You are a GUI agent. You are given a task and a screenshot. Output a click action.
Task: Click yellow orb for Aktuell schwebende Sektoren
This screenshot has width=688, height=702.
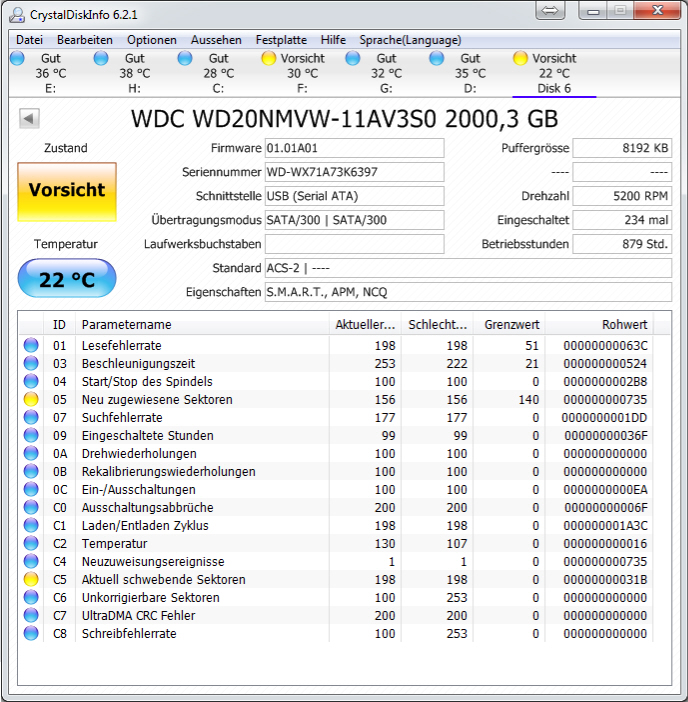(x=31, y=579)
